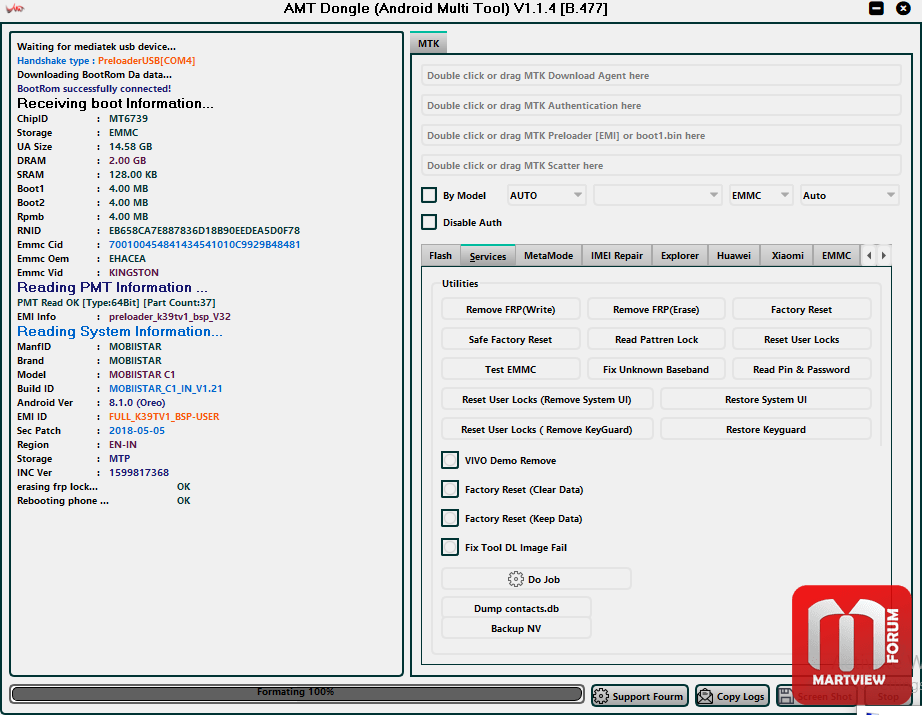Click MTK Download Agent file field
Viewport: 922px width, 715px height.
click(661, 75)
